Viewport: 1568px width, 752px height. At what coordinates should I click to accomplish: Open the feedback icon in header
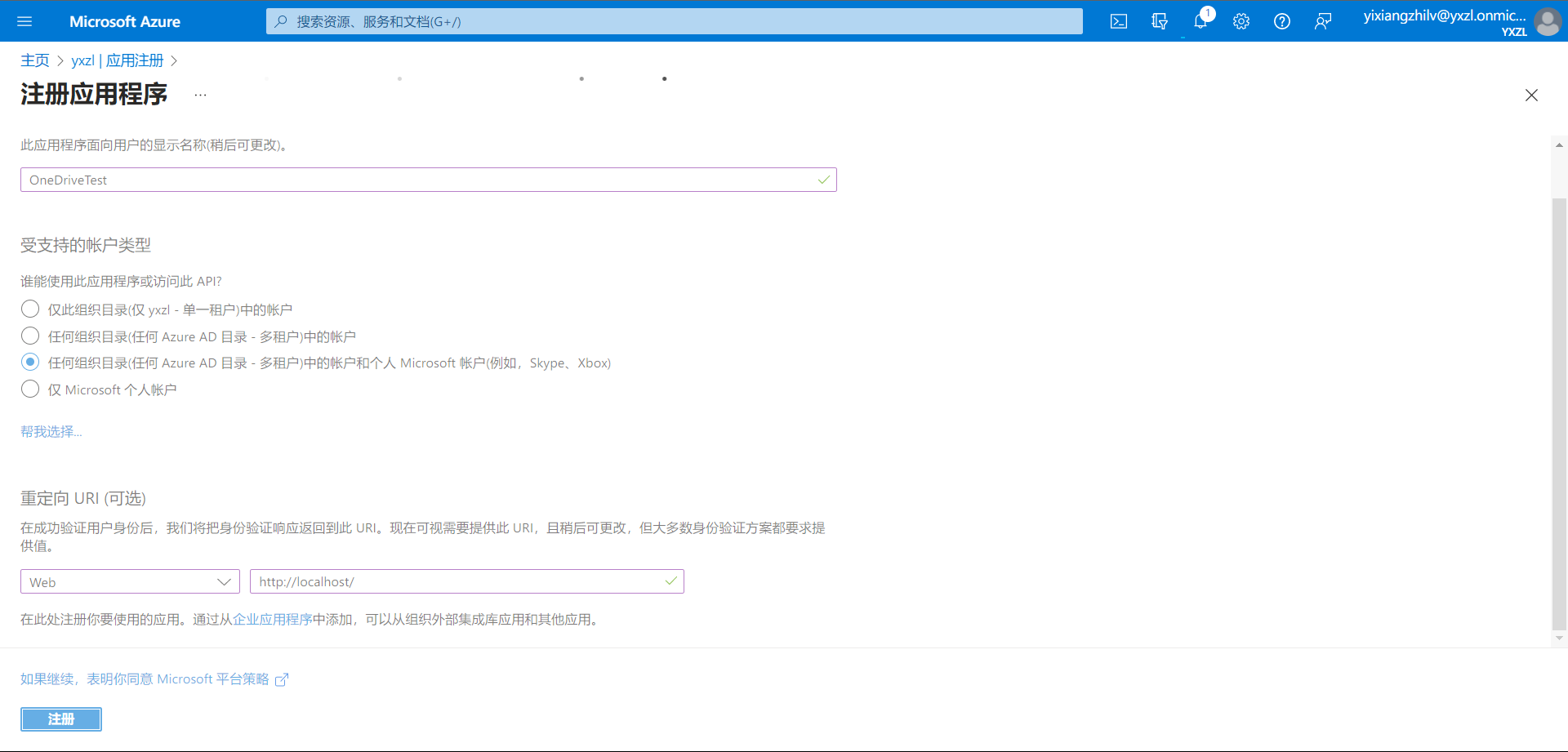pyautogui.click(x=1323, y=21)
